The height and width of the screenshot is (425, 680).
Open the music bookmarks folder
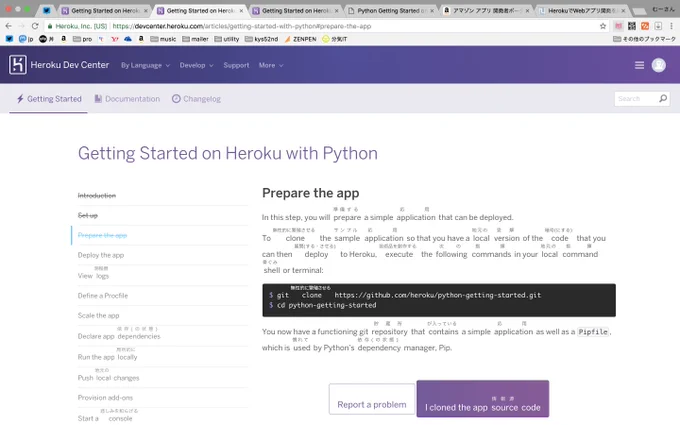163,39
